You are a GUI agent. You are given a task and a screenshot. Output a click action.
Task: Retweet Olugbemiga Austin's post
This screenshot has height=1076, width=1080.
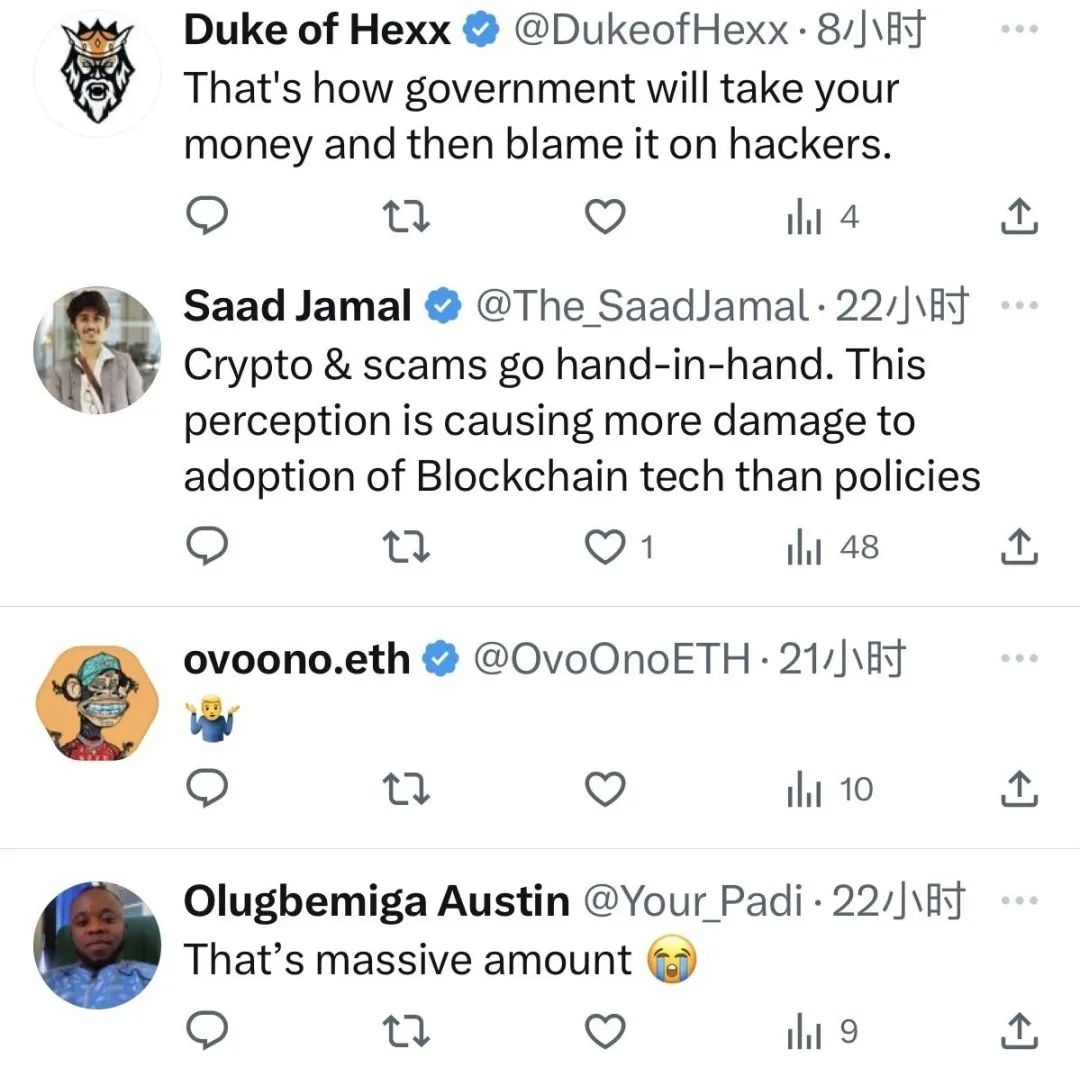pos(407,1031)
